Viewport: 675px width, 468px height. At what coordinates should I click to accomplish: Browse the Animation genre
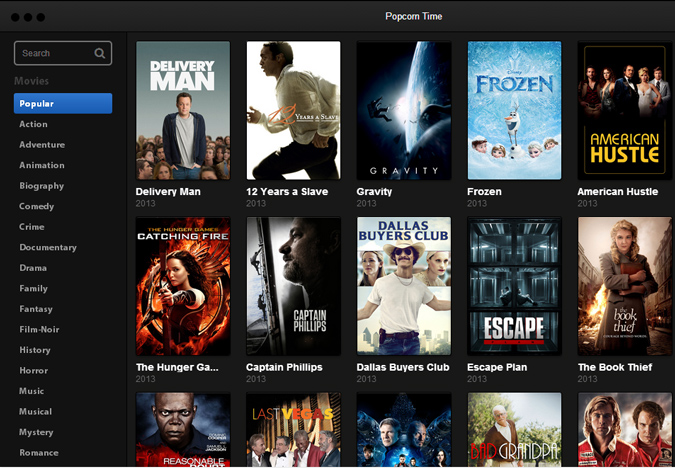click(x=41, y=165)
